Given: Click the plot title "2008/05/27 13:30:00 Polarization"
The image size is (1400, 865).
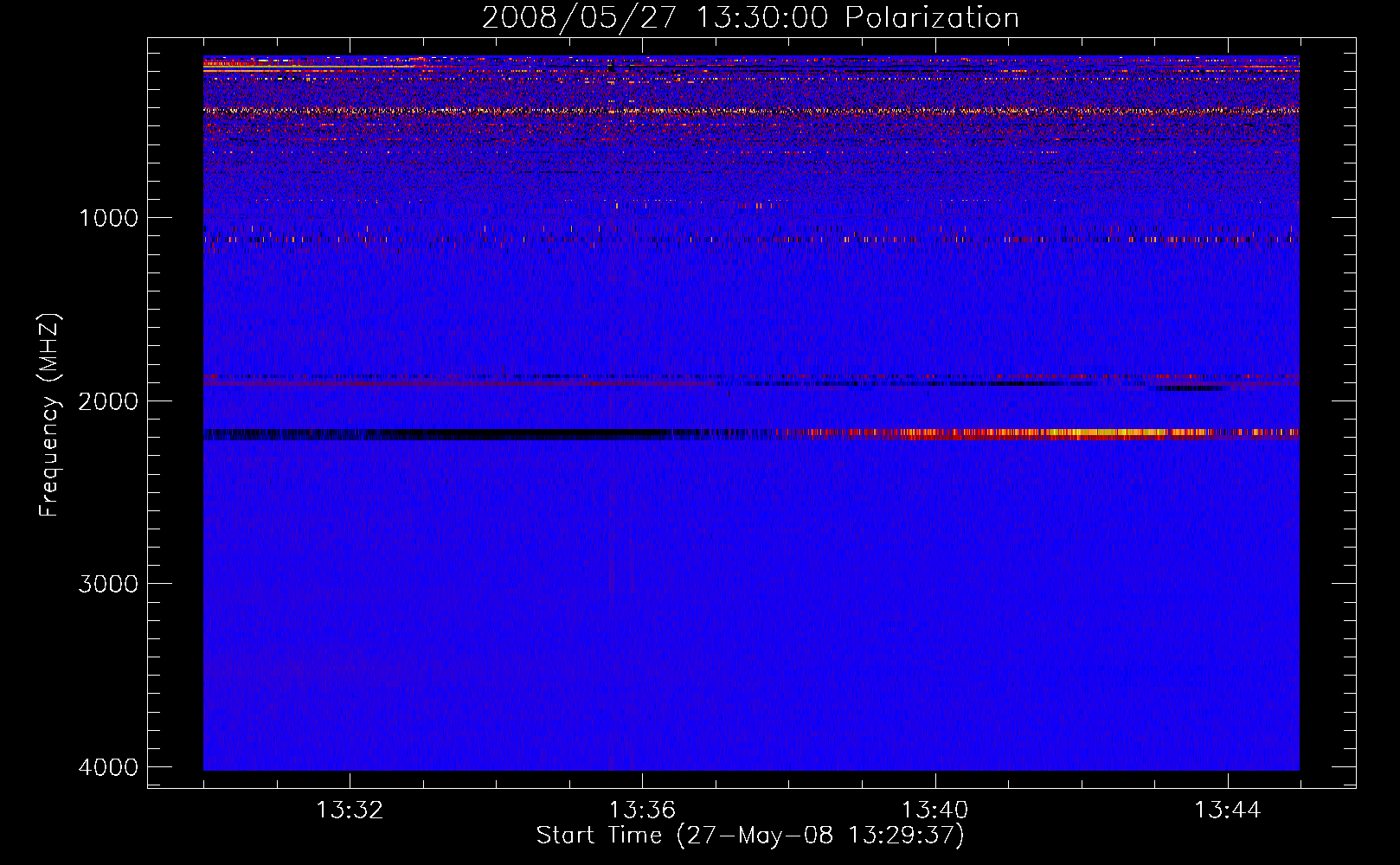Looking at the screenshot, I should pyautogui.click(x=750, y=18).
